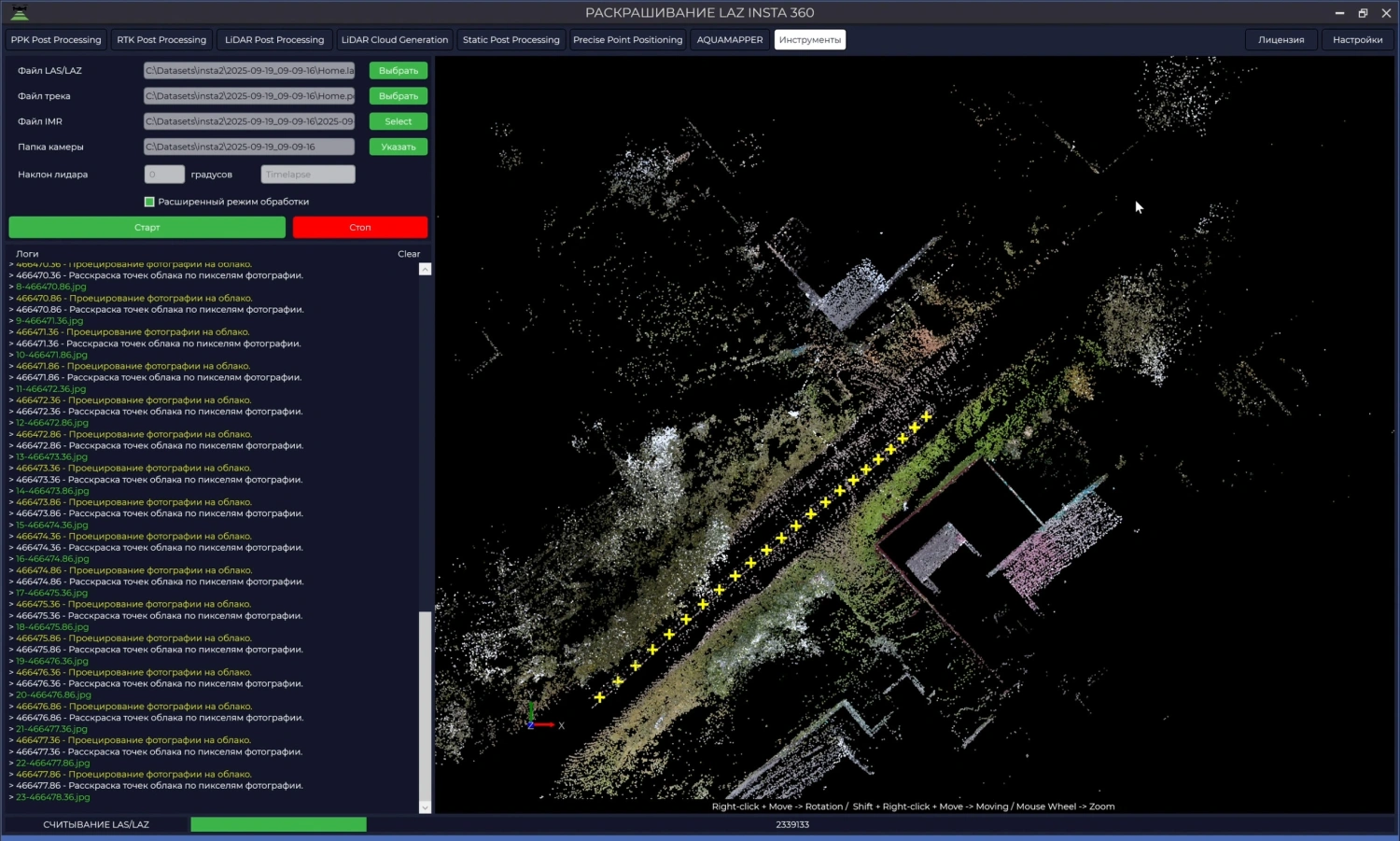
Task: Click the log panel scrollbar thumb
Action: click(426, 705)
